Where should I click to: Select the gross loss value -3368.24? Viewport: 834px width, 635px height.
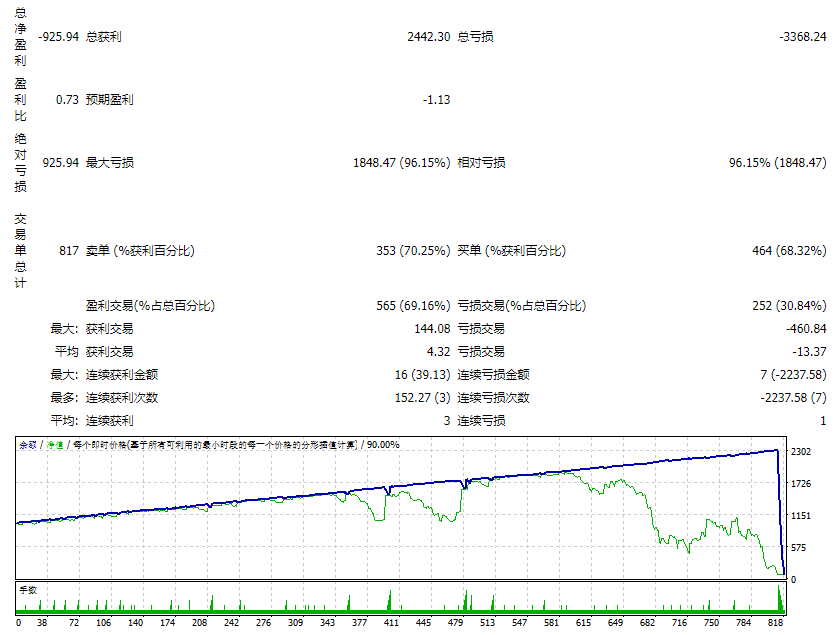(803, 37)
